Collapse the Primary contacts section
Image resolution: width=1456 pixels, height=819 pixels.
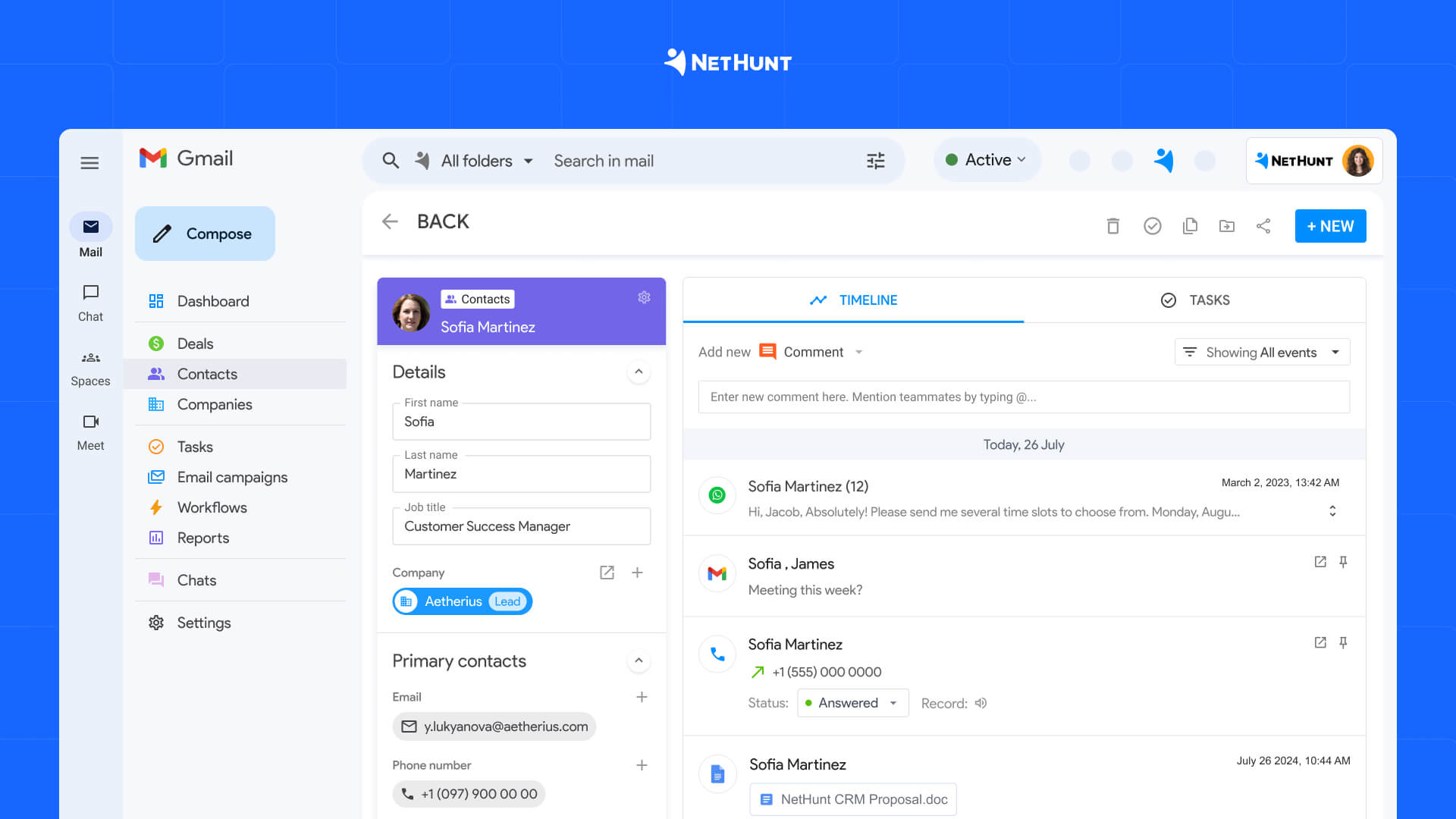pyautogui.click(x=638, y=660)
